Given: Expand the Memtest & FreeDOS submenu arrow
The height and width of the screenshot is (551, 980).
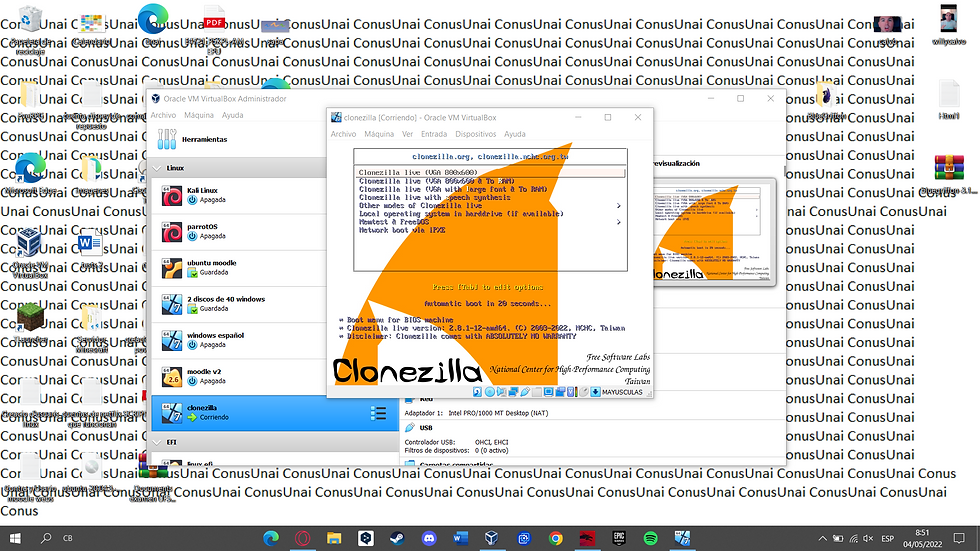Looking at the screenshot, I should pos(619,222).
